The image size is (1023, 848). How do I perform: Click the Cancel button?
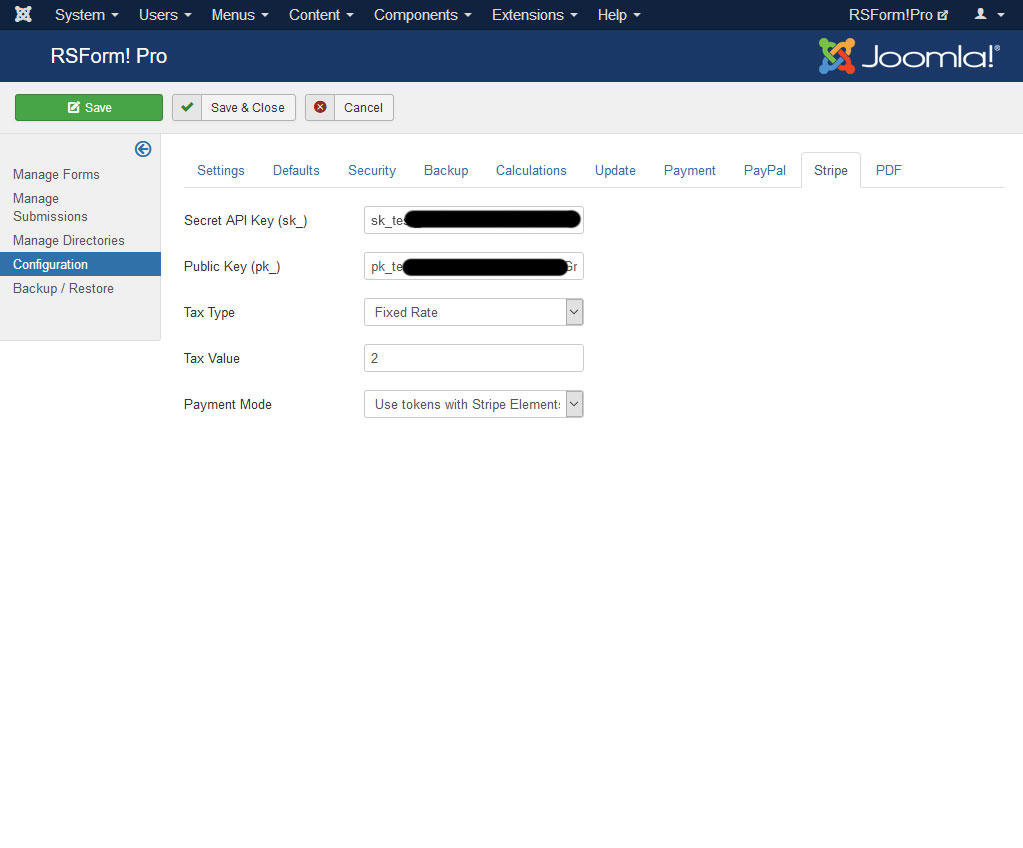[x=349, y=108]
